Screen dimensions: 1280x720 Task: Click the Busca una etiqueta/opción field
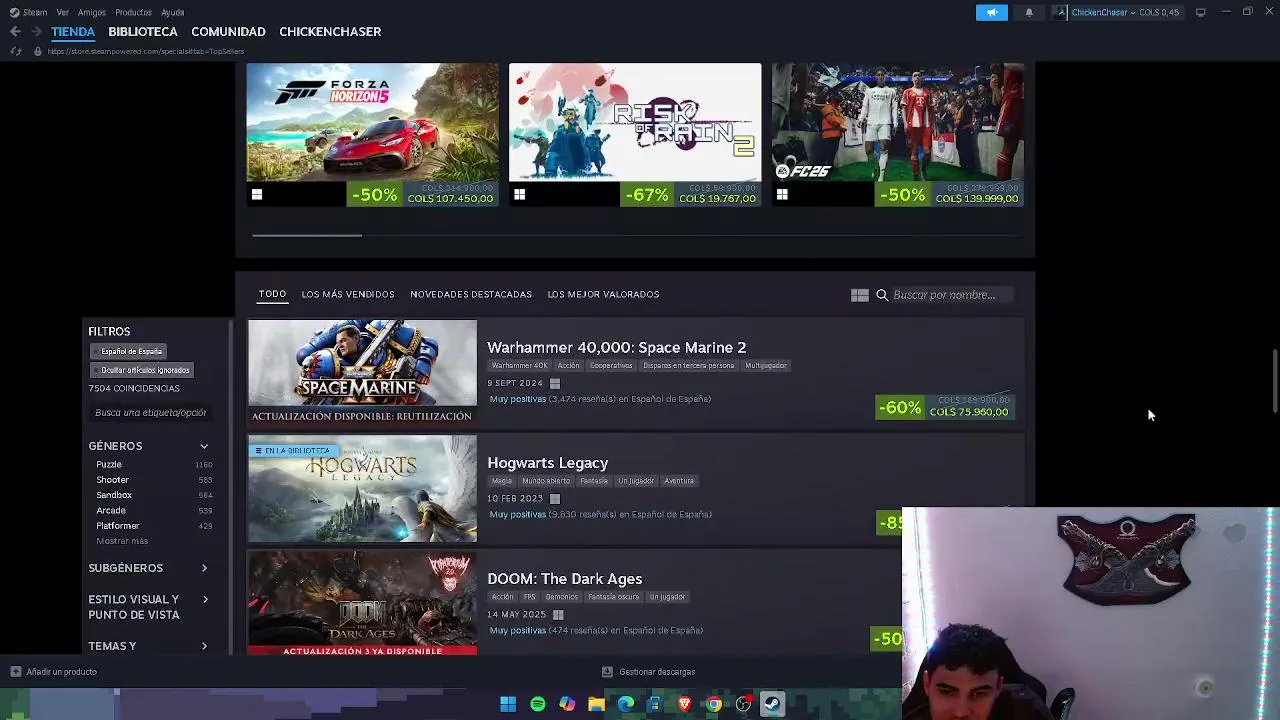point(150,413)
